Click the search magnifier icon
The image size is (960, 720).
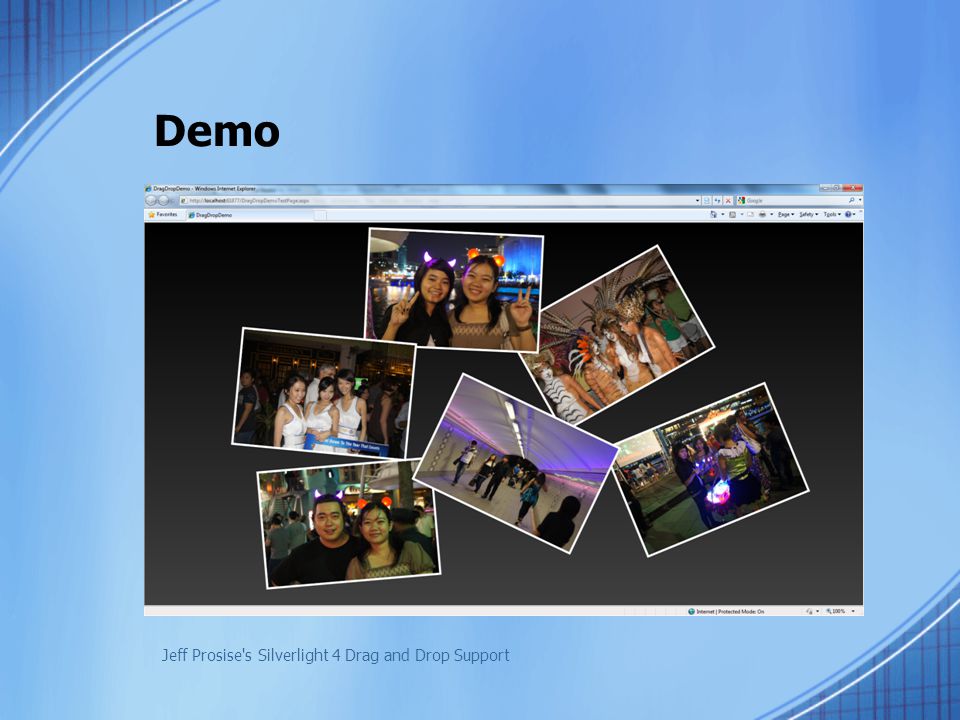click(852, 200)
